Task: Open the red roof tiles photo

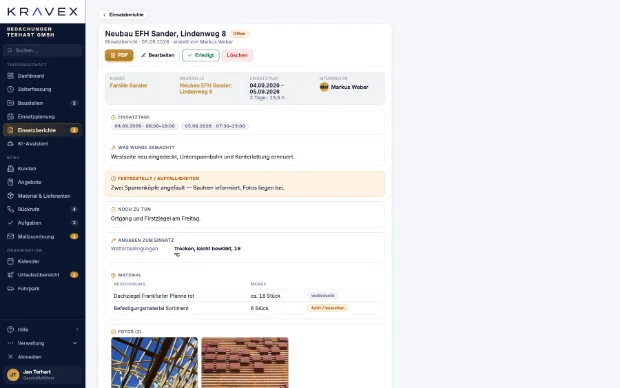Action: click(x=245, y=362)
